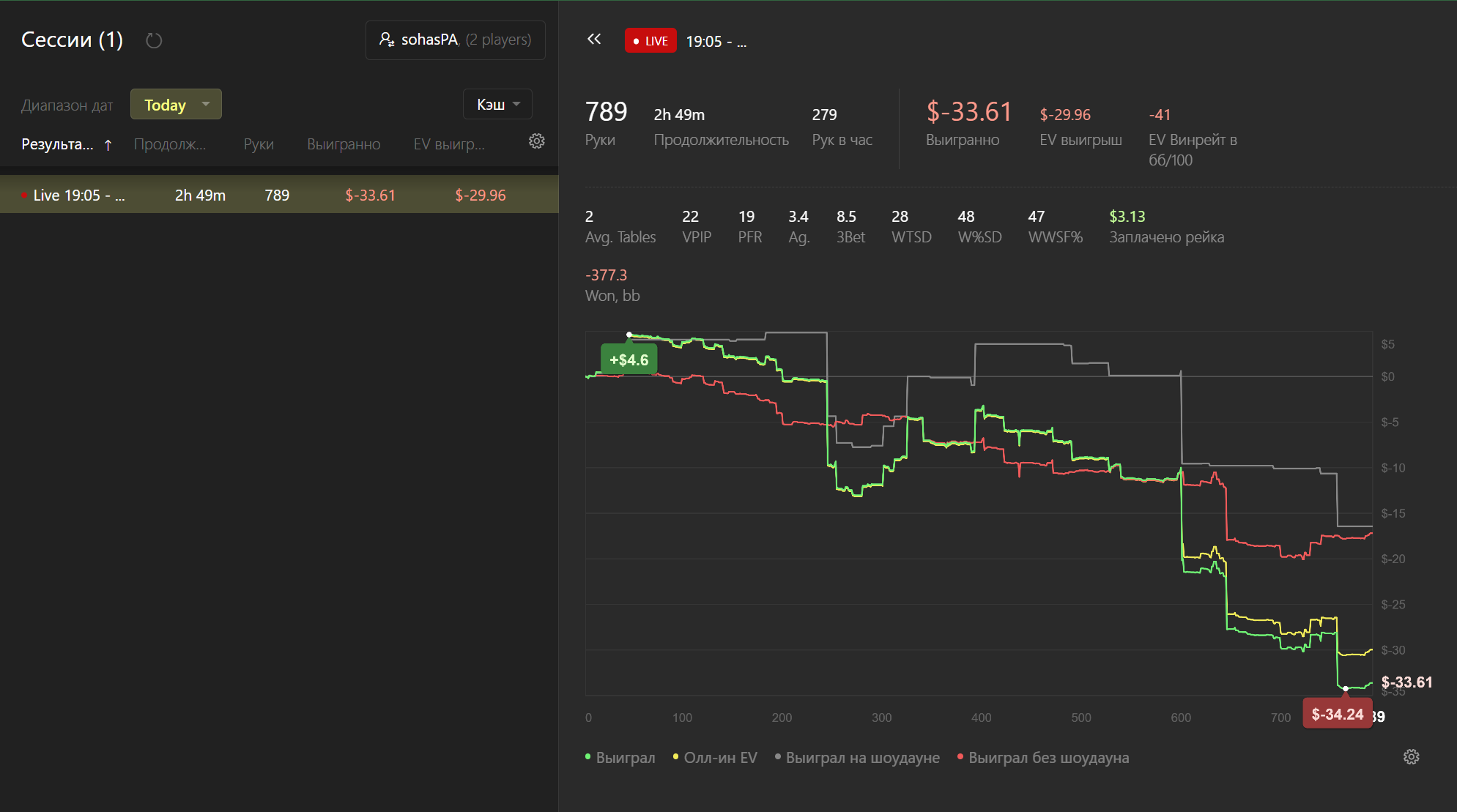The image size is (1457, 812).
Task: Open the graph settings gear icon
Action: (x=1412, y=757)
